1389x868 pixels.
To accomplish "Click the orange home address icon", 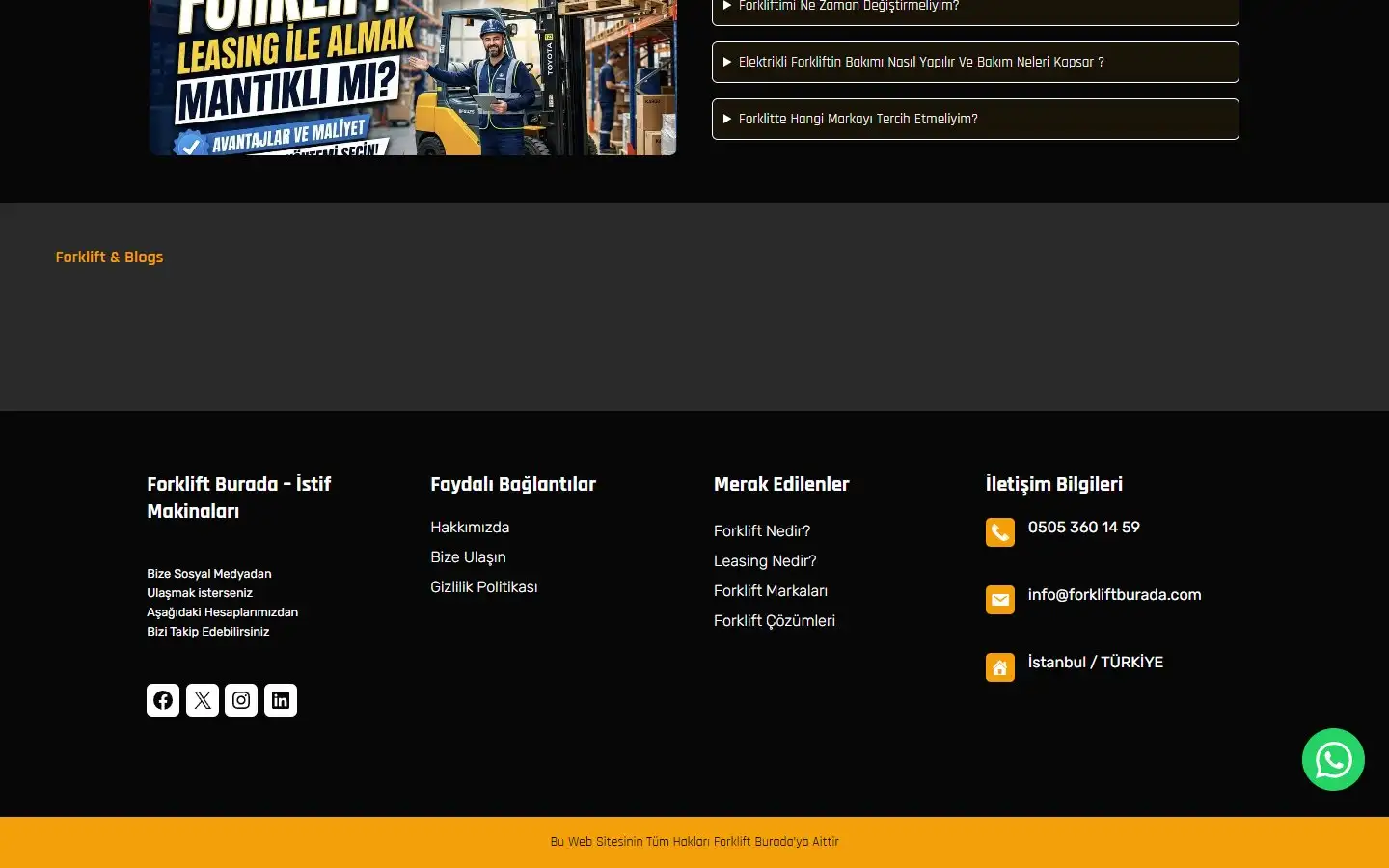I will click(1000, 667).
